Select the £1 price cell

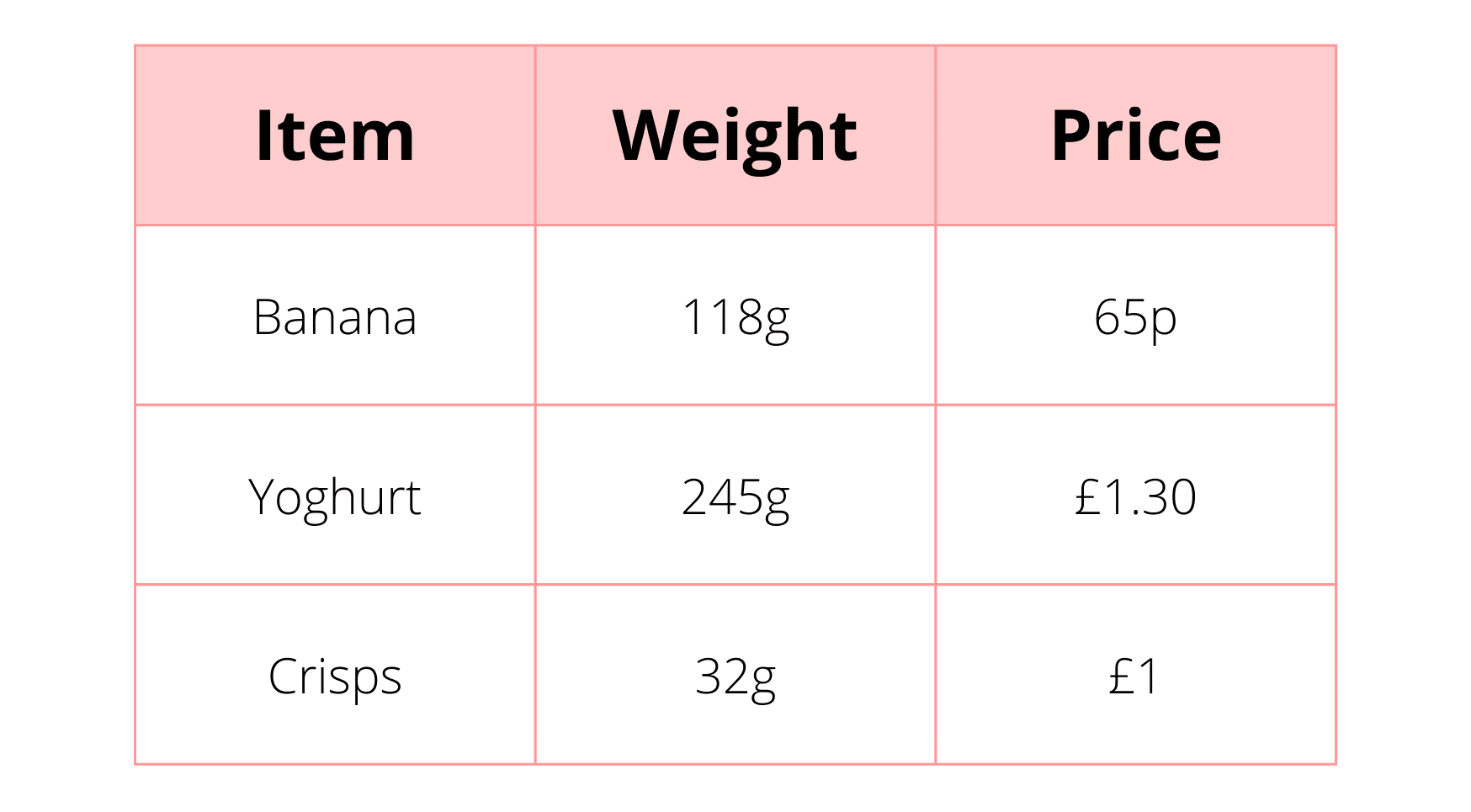(x=1135, y=676)
